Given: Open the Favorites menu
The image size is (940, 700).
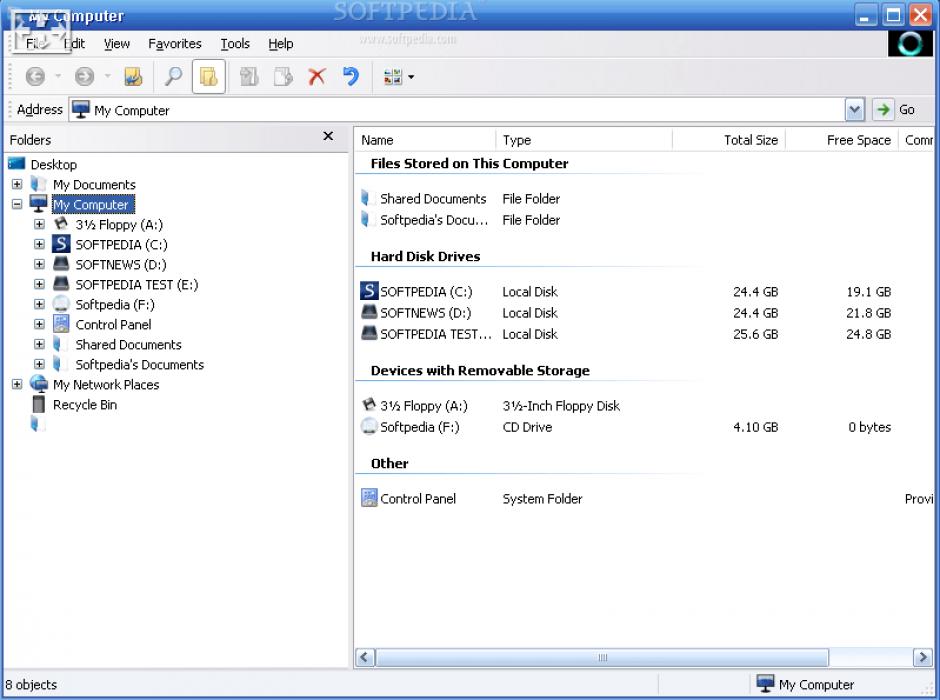Looking at the screenshot, I should pyautogui.click(x=174, y=44).
